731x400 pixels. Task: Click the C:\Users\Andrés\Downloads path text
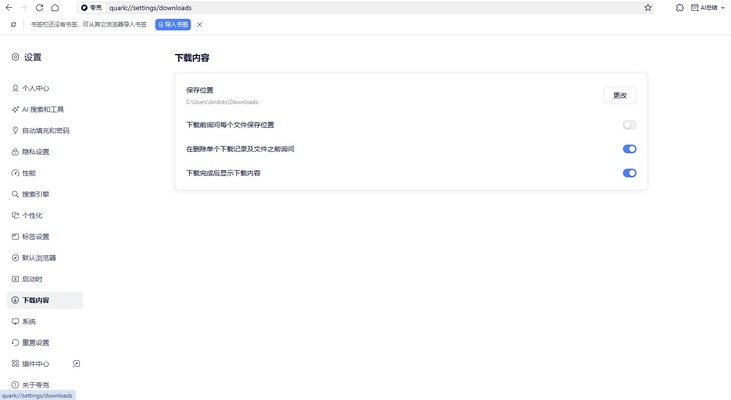tap(222, 102)
